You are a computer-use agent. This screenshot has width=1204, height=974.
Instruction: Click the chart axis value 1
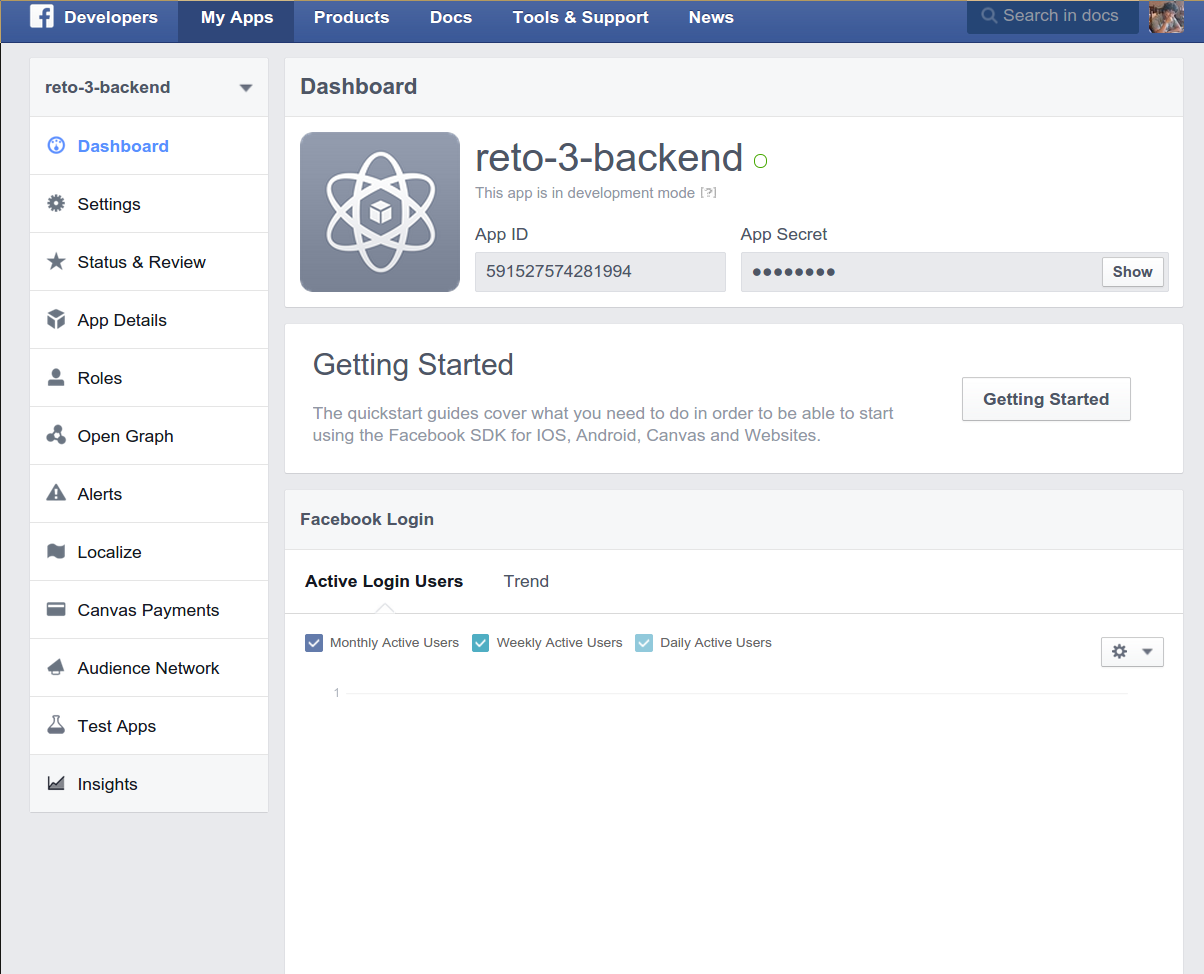337,693
